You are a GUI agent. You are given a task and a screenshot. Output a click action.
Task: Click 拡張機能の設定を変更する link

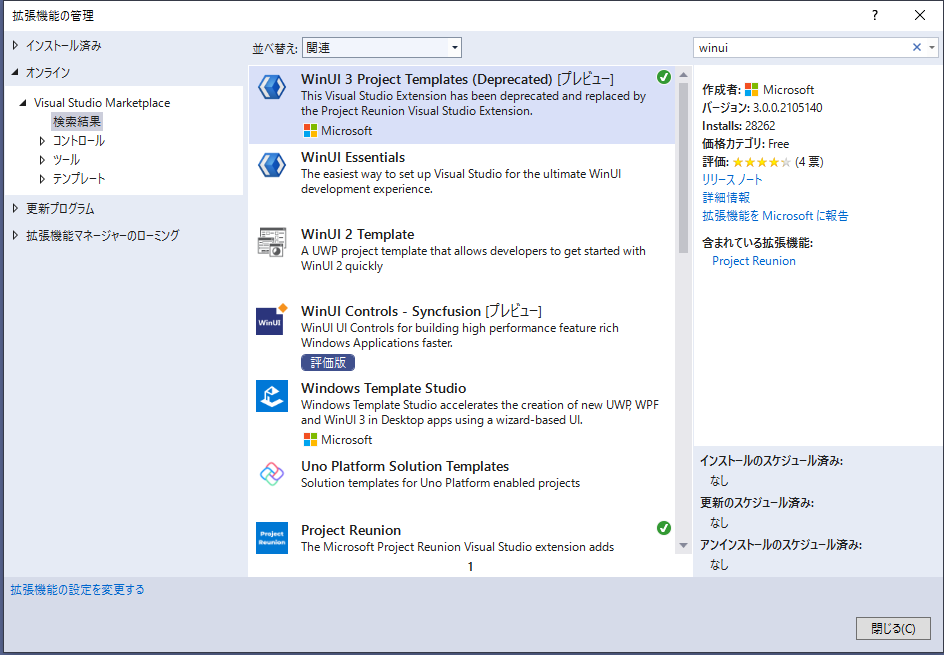point(78,589)
